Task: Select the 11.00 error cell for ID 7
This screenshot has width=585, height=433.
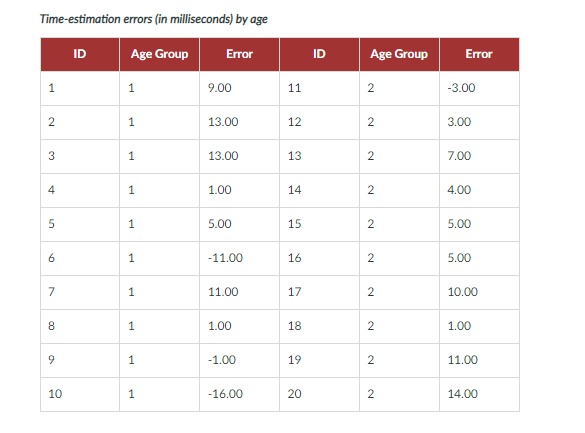Action: 239,292
